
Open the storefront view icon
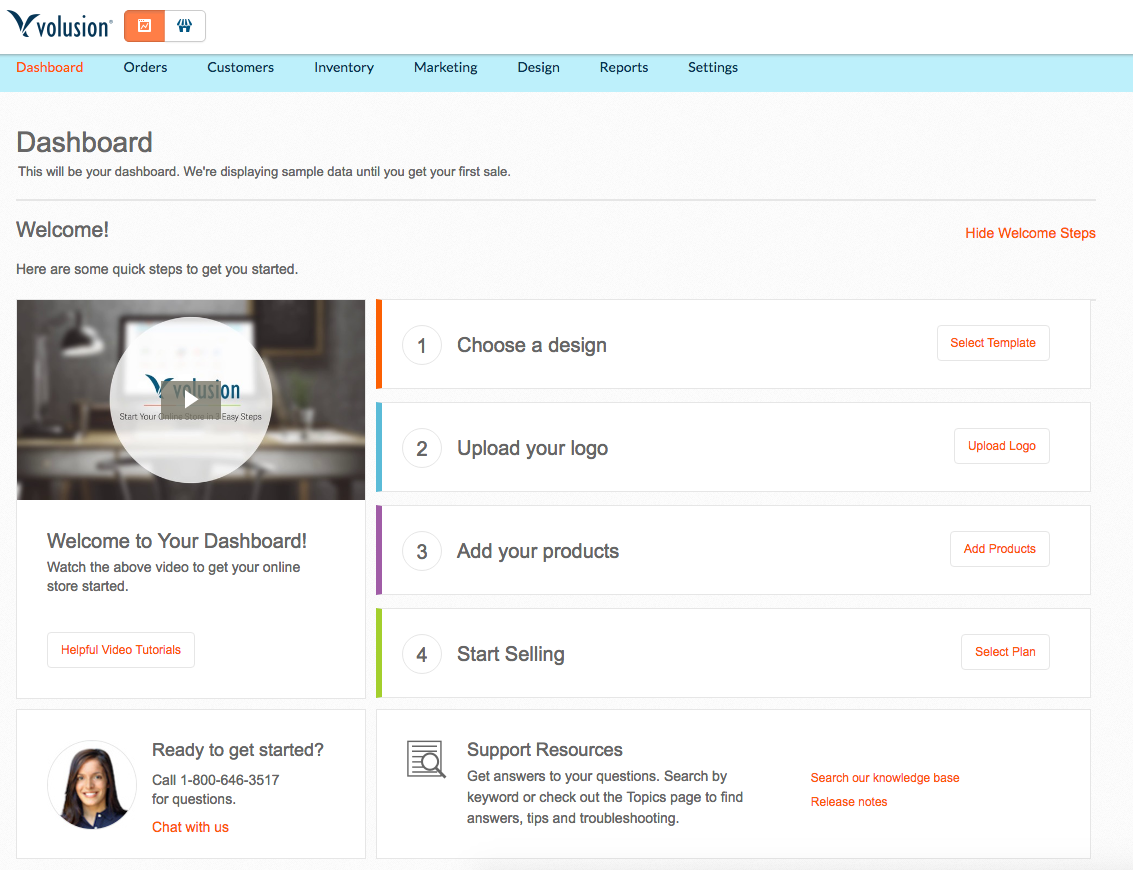pyautogui.click(x=185, y=26)
